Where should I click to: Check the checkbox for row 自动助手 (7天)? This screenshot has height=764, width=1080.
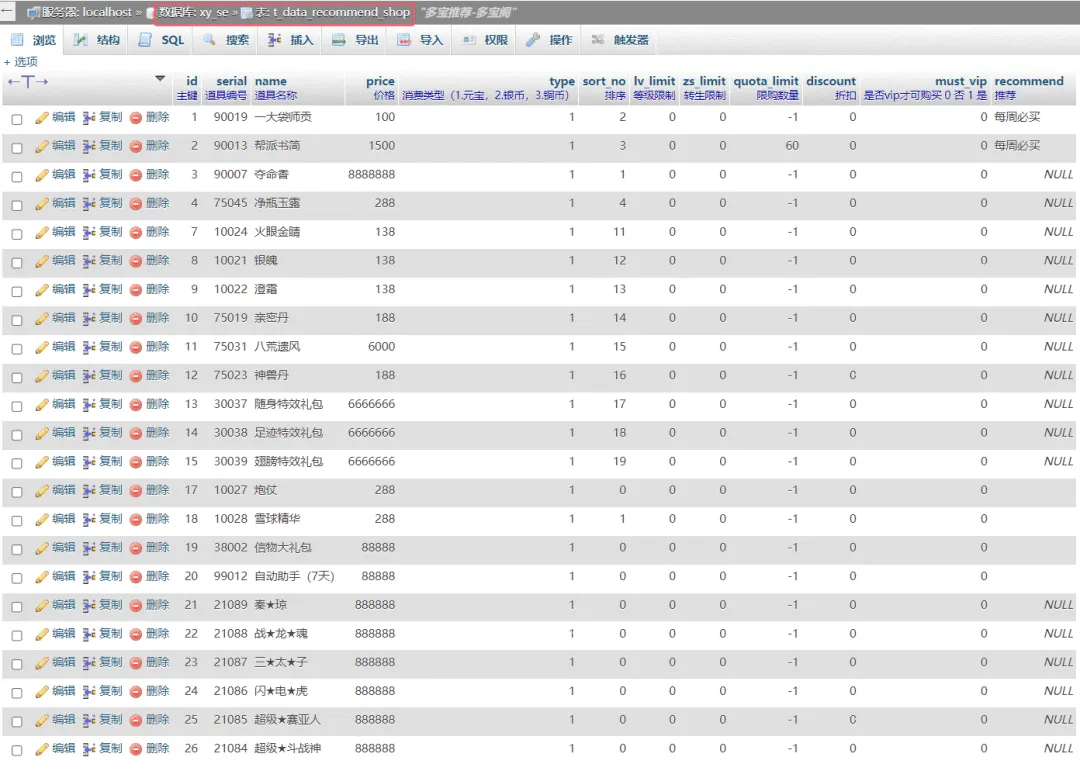point(16,578)
